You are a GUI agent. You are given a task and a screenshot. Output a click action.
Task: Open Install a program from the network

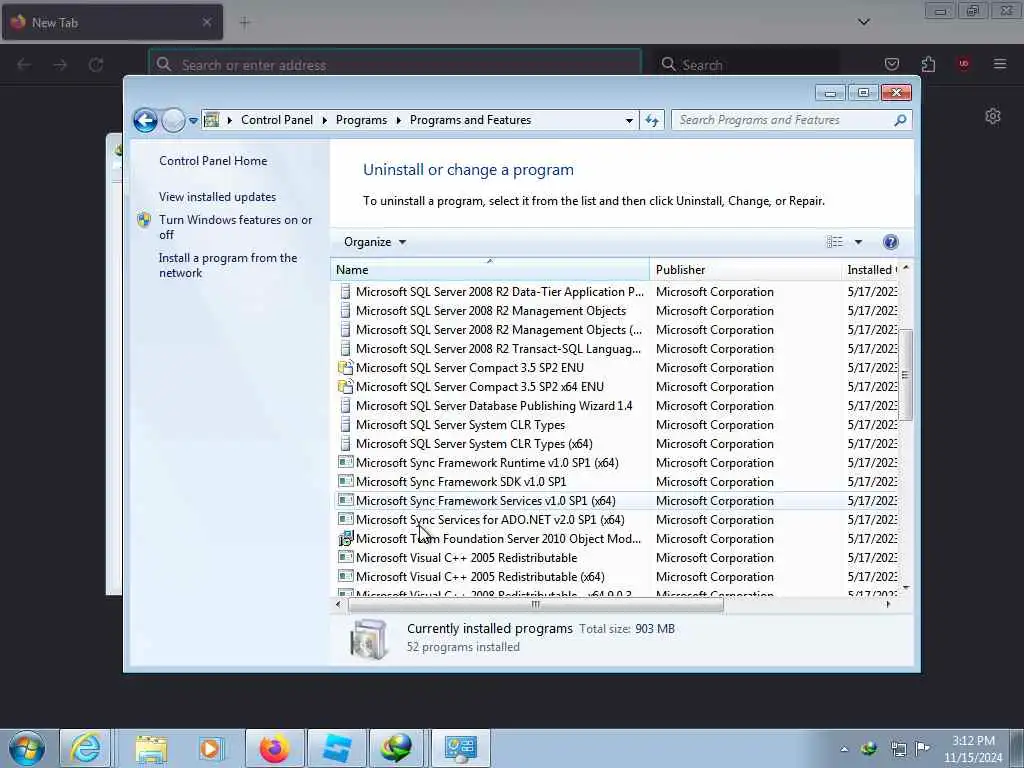tap(228, 265)
